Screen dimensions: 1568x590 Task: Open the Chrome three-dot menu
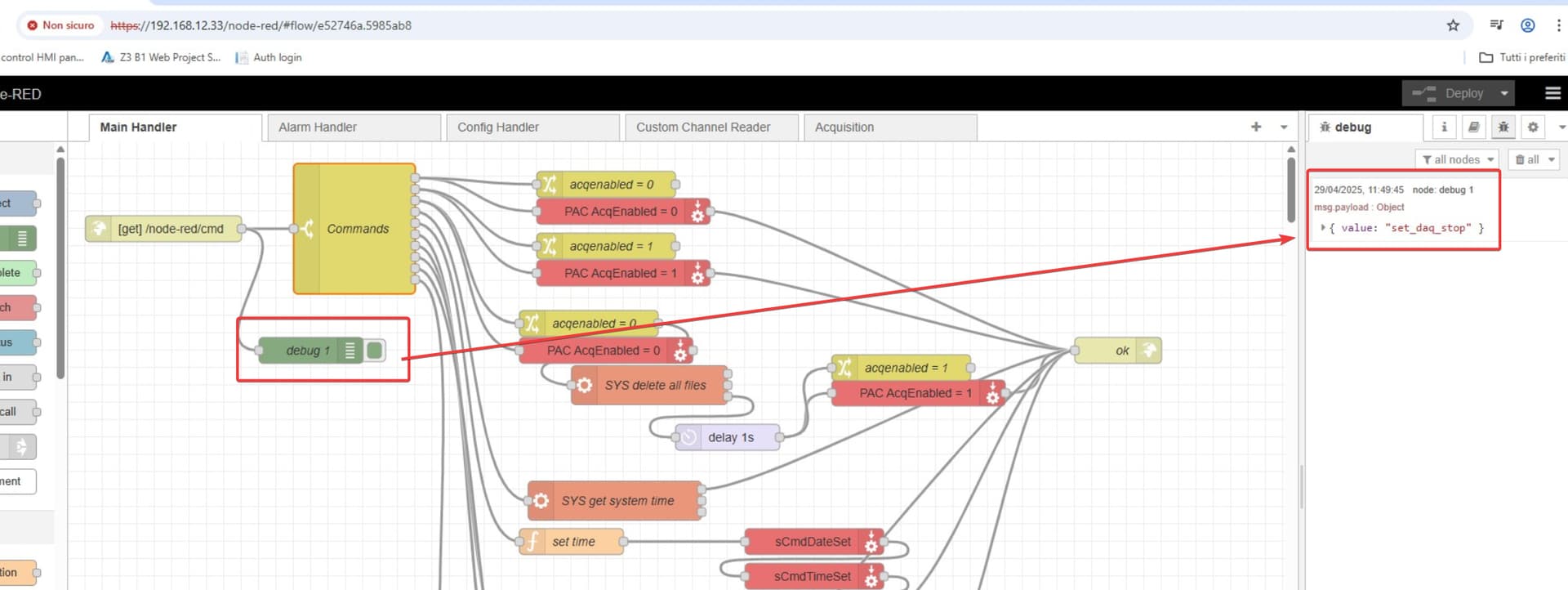pyautogui.click(x=1559, y=25)
